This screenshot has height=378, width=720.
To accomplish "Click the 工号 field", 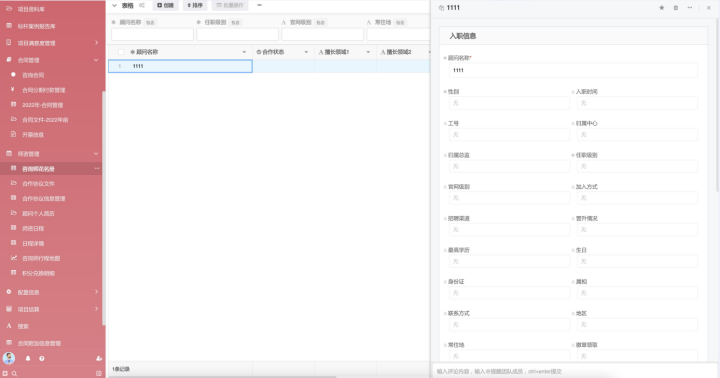I will tap(509, 135).
